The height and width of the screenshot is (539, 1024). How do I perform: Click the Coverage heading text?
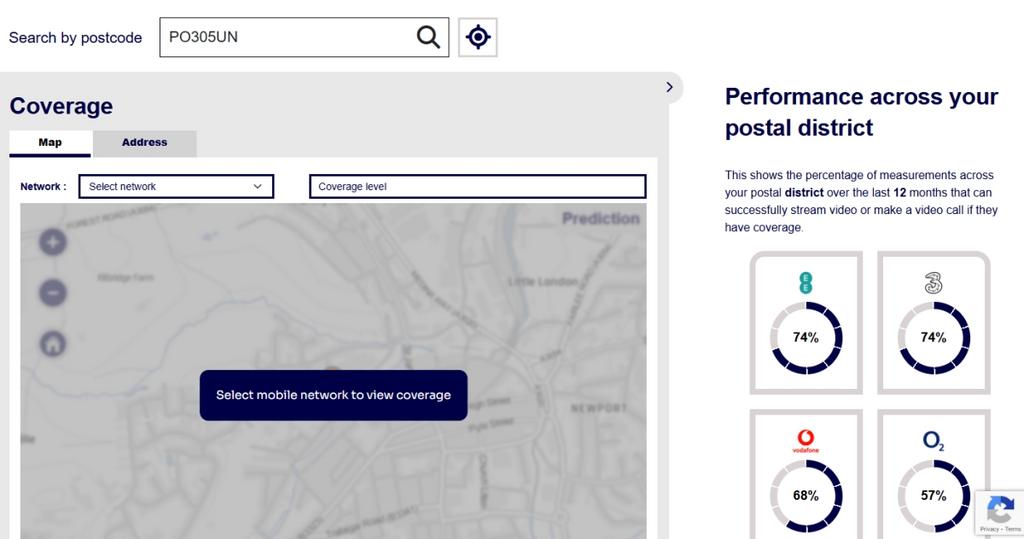tap(61, 106)
